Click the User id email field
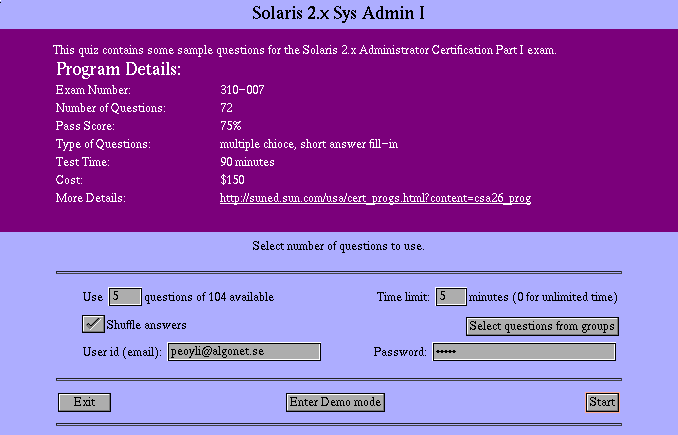 [x=244, y=352]
